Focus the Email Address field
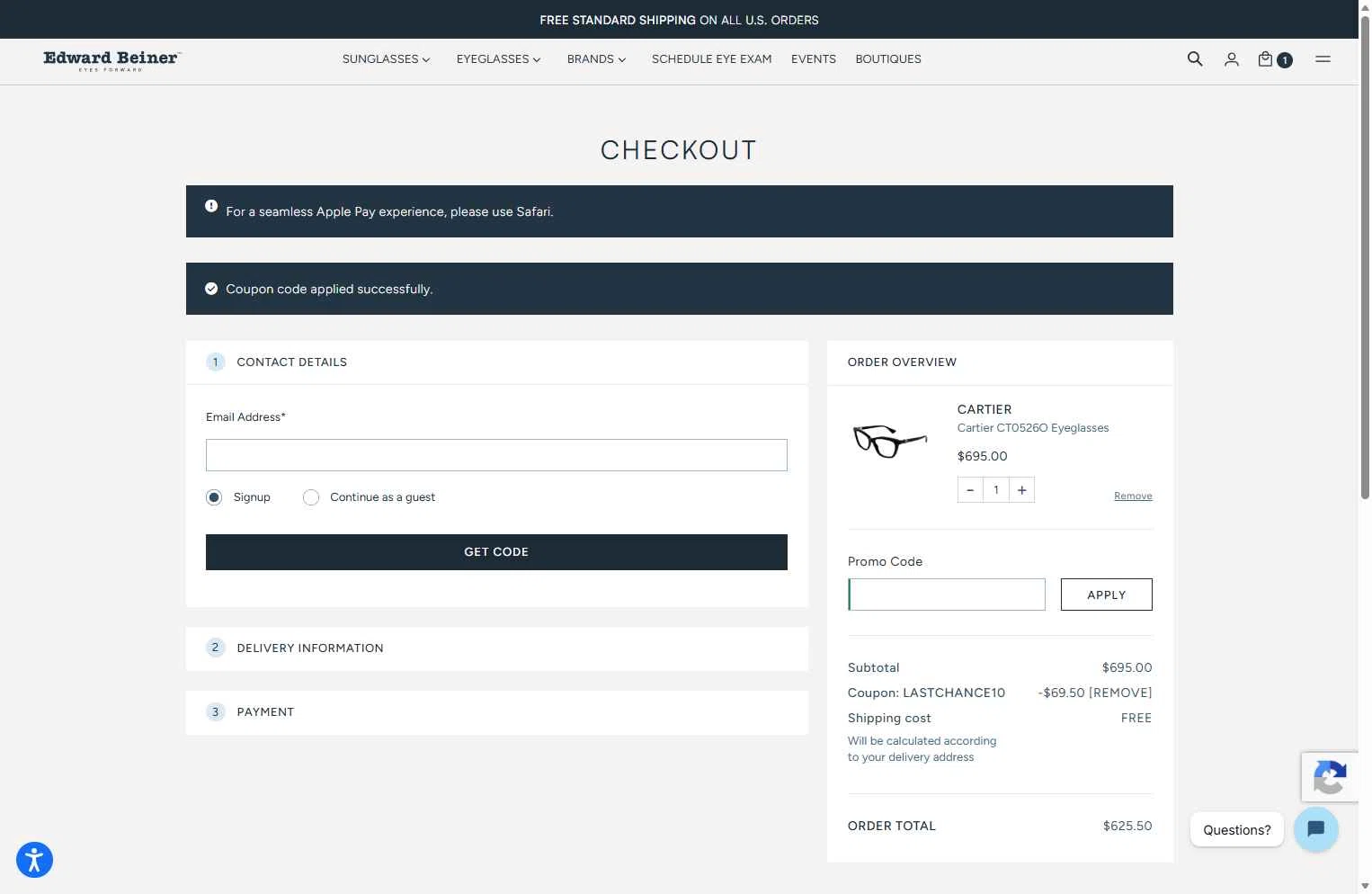 coord(496,455)
